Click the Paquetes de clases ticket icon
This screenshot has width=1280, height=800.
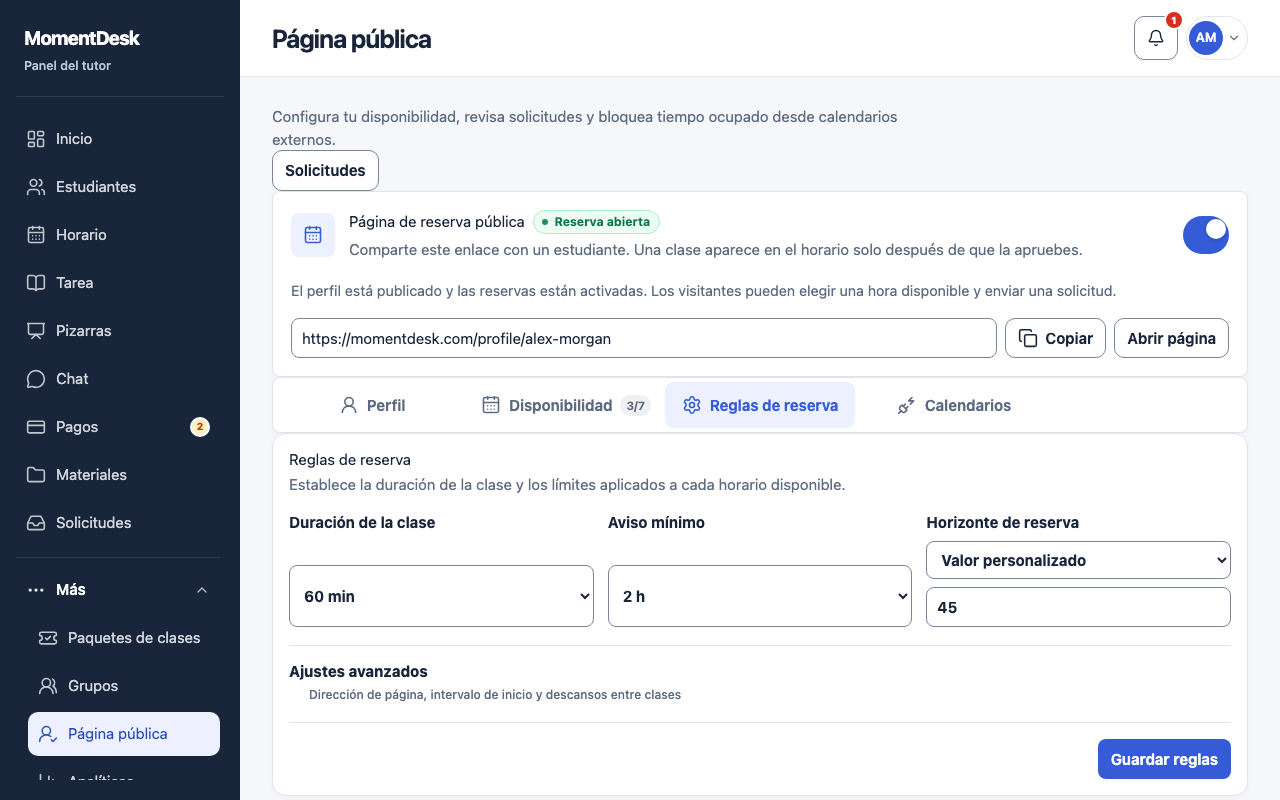click(x=48, y=638)
